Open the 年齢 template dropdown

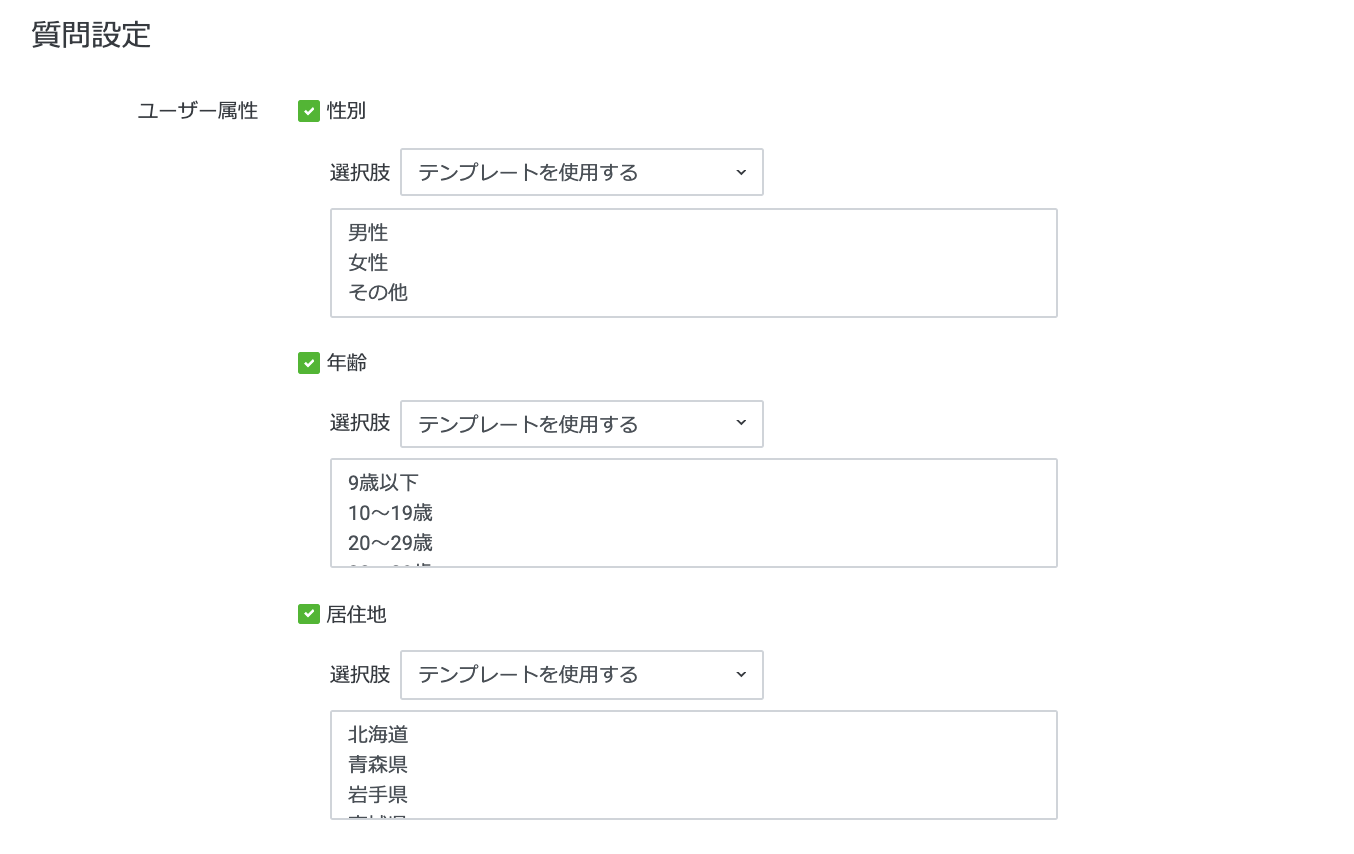pos(581,424)
